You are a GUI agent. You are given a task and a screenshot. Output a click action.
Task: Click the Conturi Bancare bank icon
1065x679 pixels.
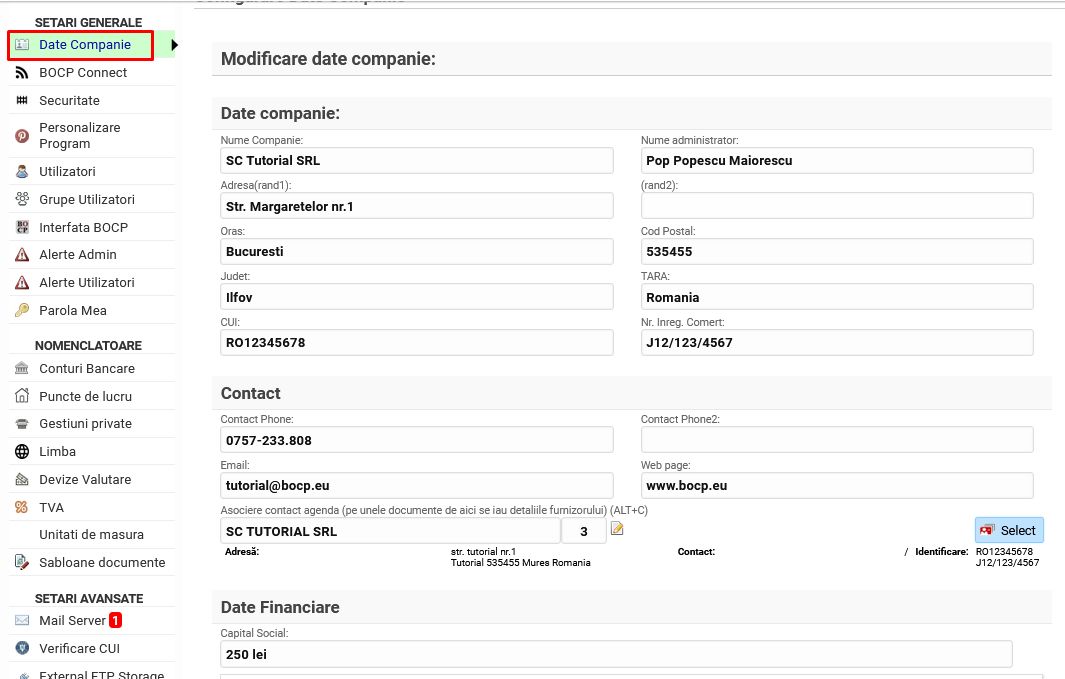(x=22, y=369)
